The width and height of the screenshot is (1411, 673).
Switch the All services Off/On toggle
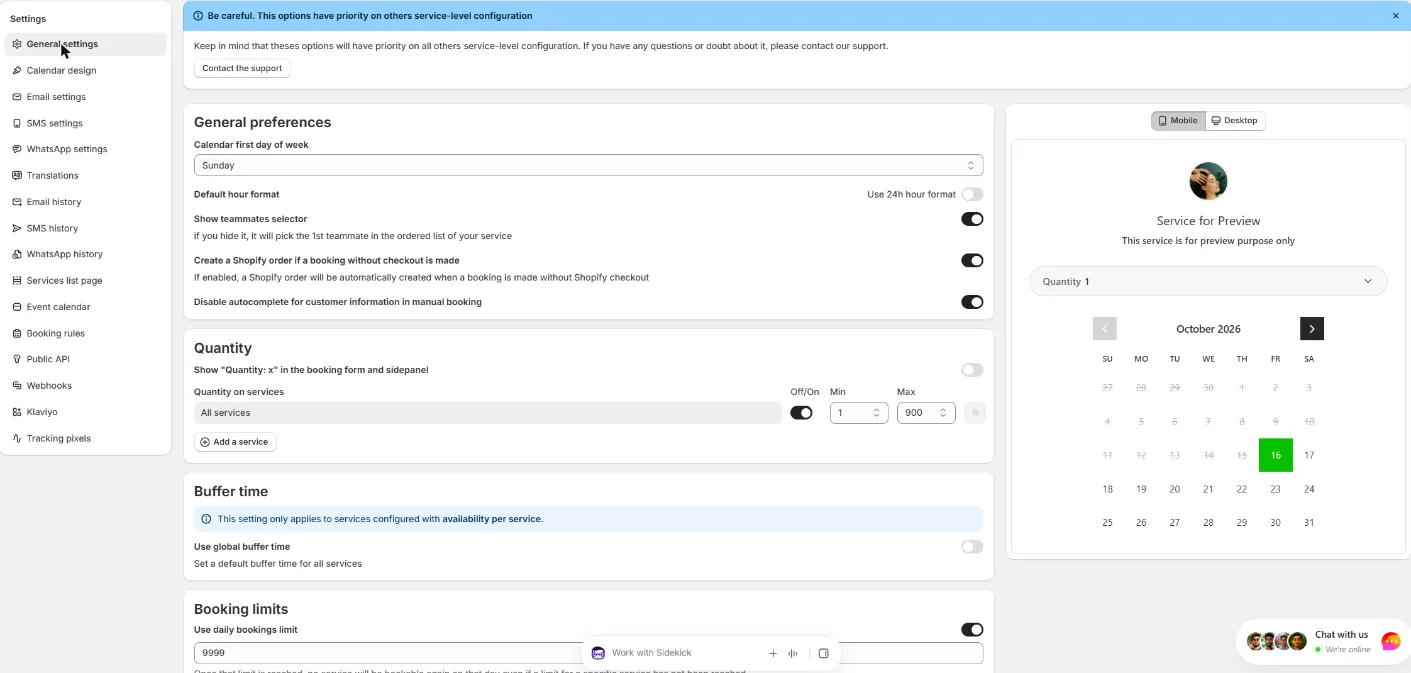pos(801,413)
